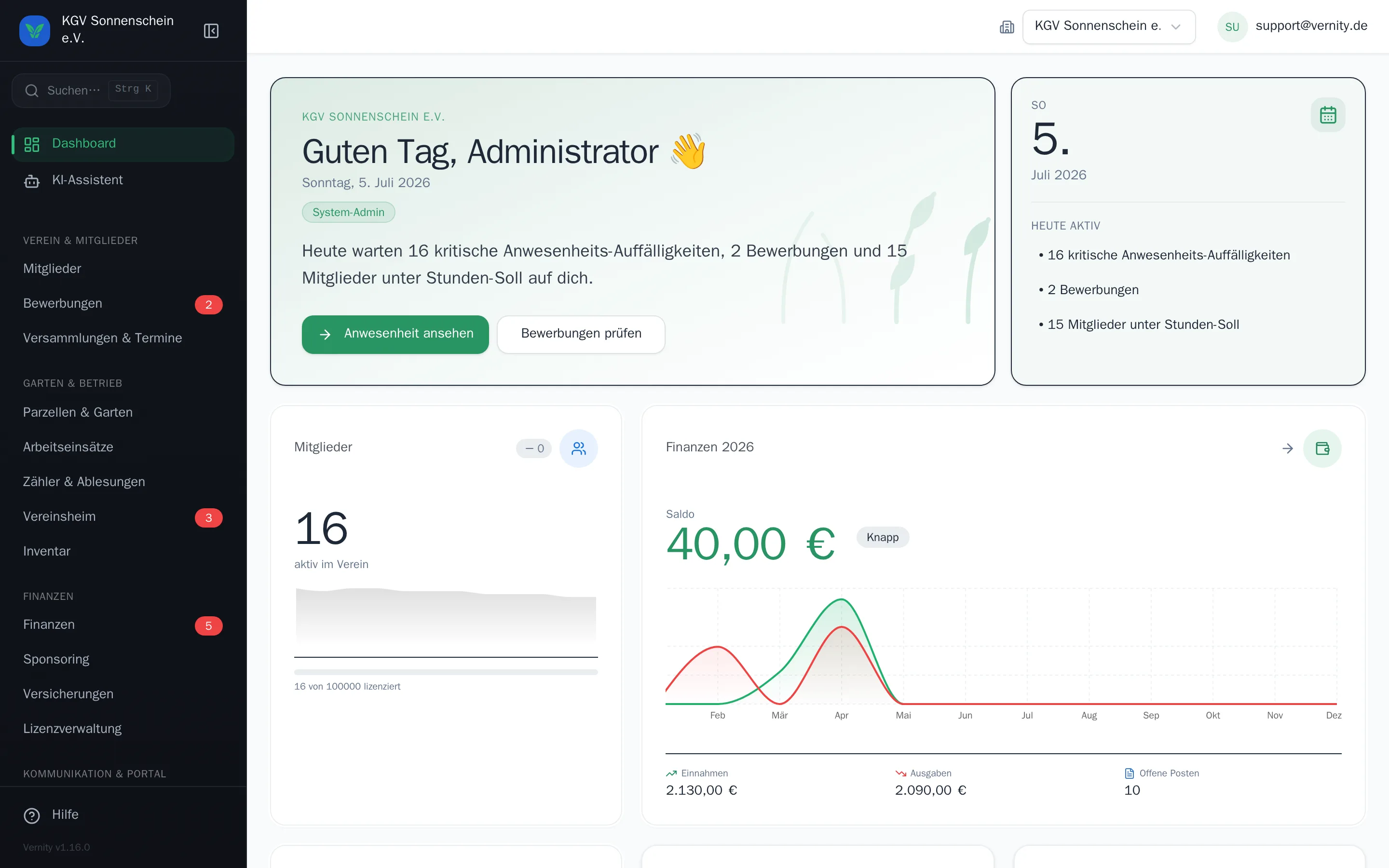Click the Offene Posten document icon
1389x868 pixels.
click(1129, 773)
